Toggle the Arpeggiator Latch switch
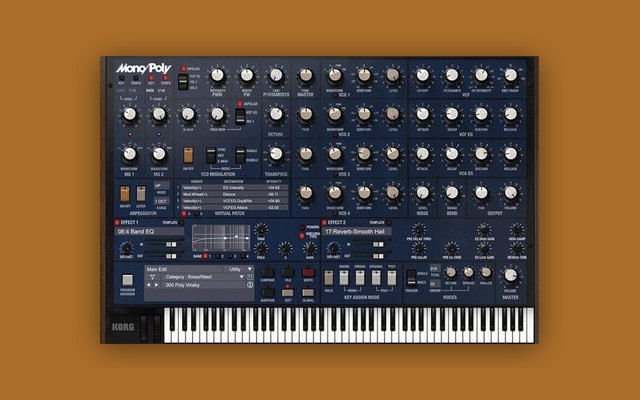The image size is (640, 400). (x=141, y=194)
